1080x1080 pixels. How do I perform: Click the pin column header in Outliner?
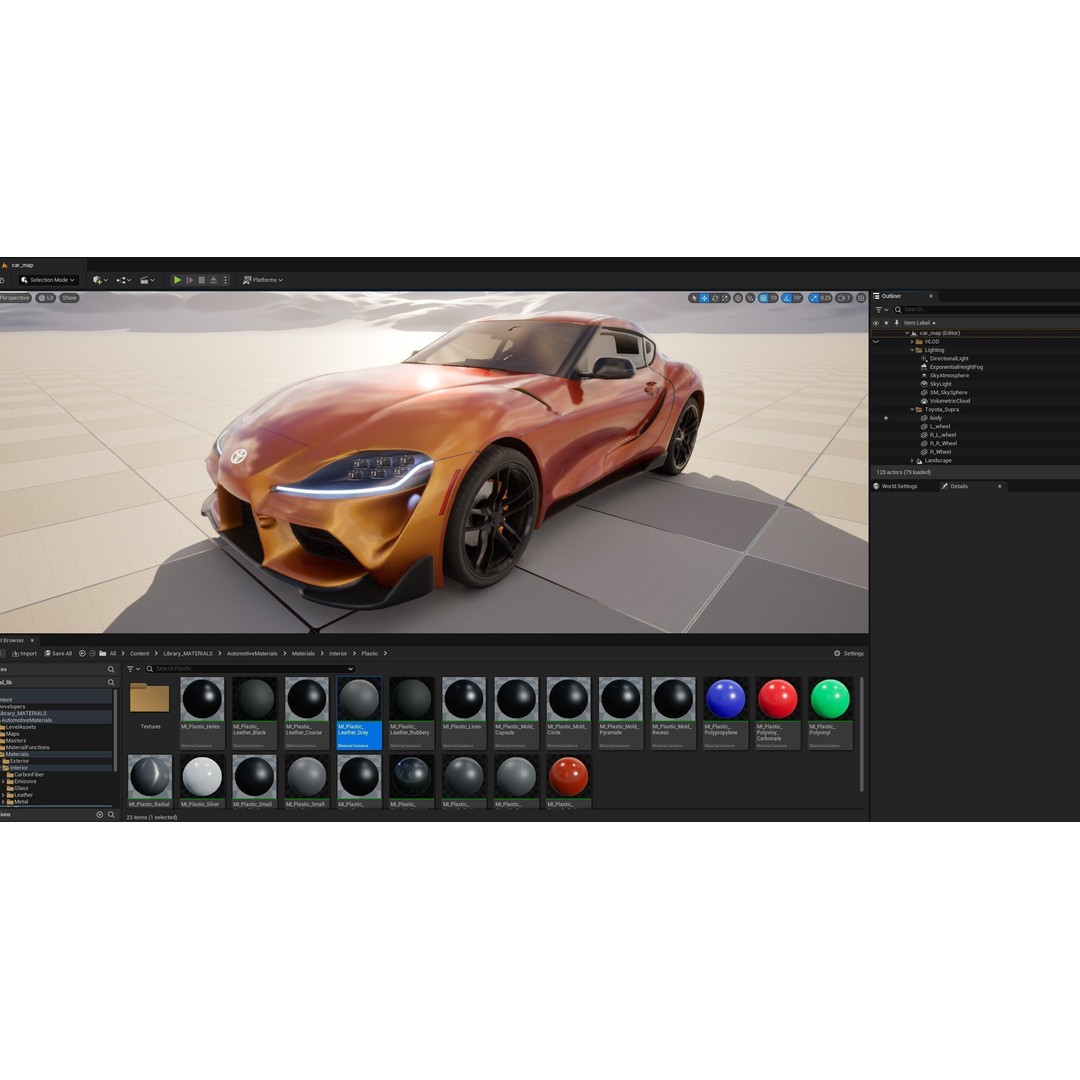click(897, 323)
